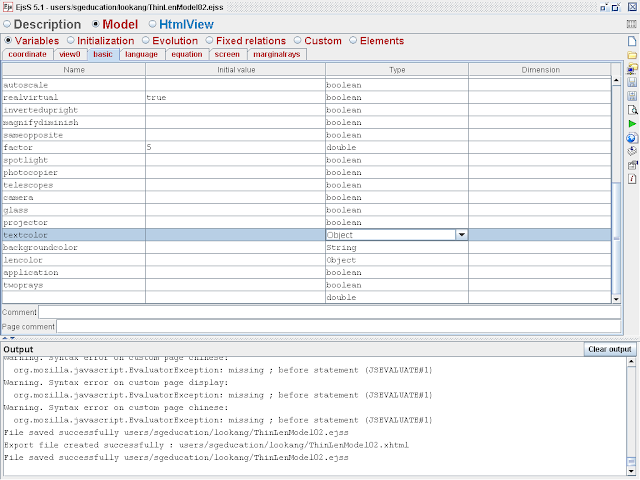The height and width of the screenshot is (480, 640).
Task: Switch to the coordinate variables tab
Action: coord(27,54)
